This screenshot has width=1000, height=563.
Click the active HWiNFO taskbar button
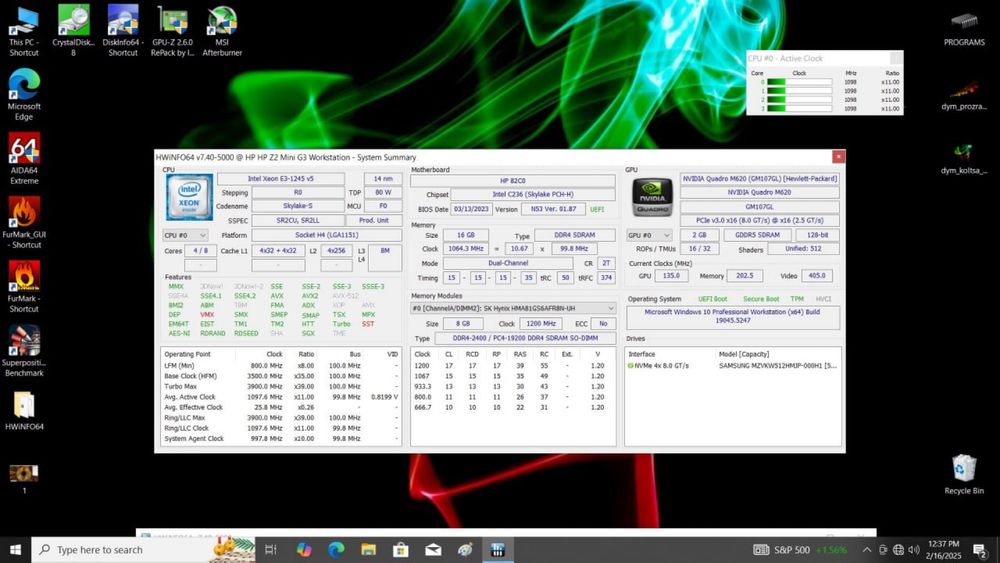coord(497,550)
